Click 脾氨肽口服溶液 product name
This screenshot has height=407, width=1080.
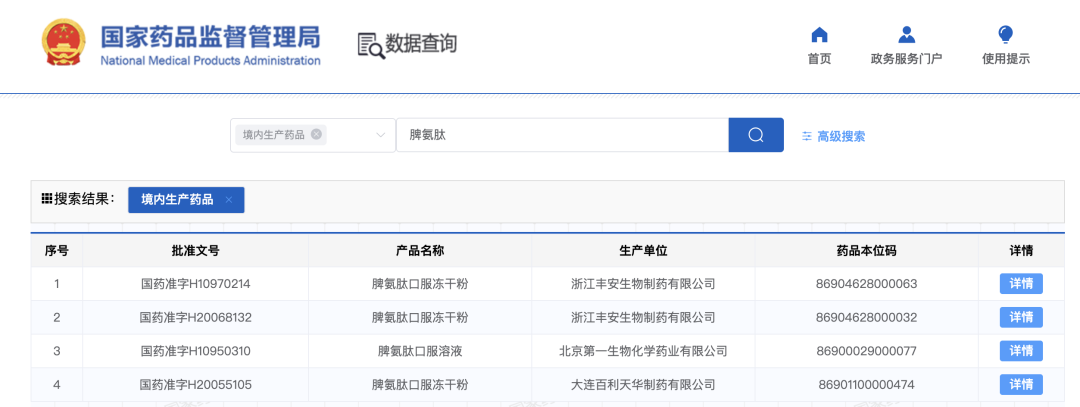[420, 351]
